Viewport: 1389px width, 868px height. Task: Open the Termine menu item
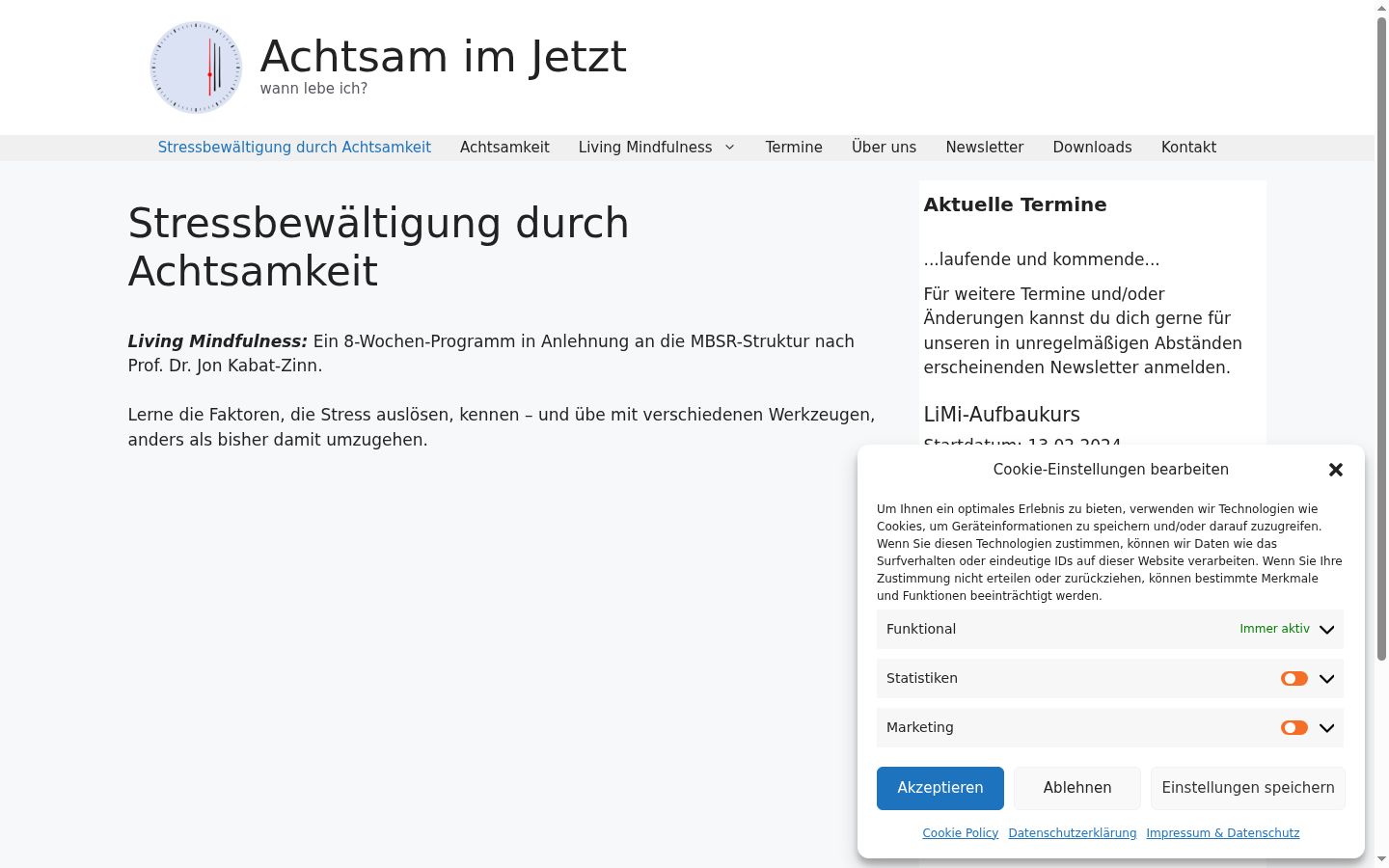tap(794, 148)
